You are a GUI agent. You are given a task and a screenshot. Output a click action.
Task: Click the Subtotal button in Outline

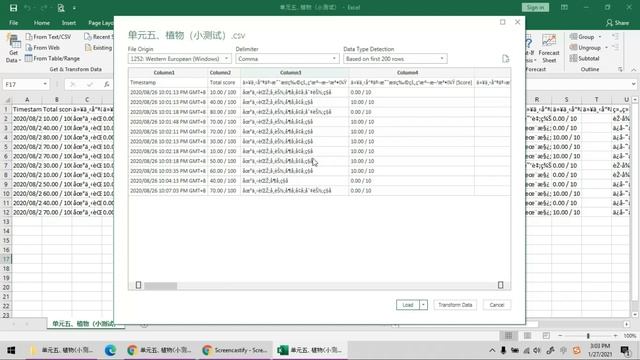coord(584,58)
